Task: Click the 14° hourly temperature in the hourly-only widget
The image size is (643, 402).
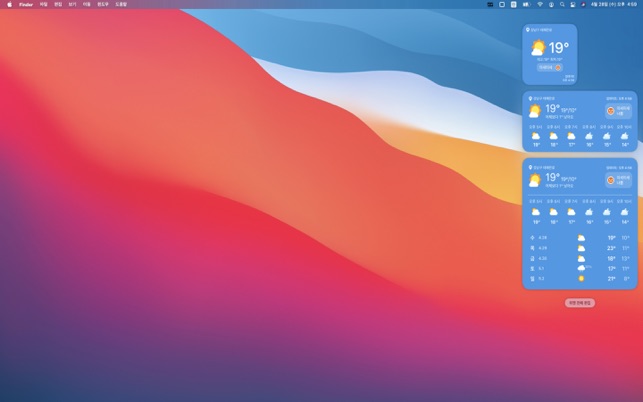Action: [x=625, y=145]
